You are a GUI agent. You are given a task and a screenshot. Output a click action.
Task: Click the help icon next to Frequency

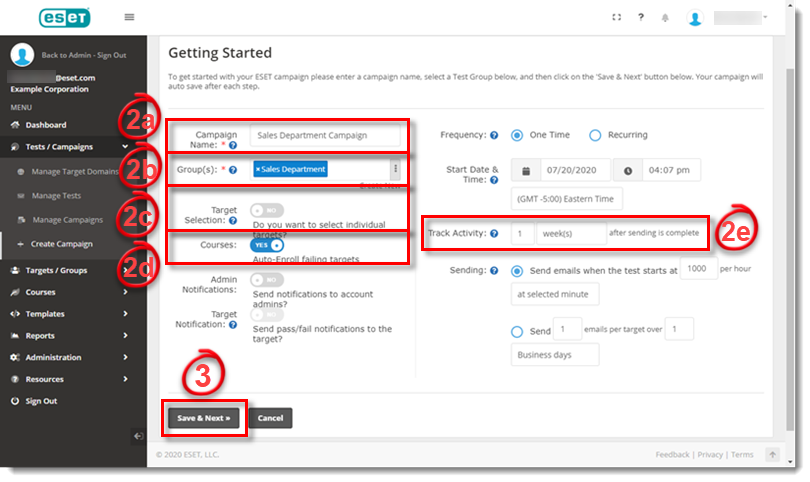494,135
